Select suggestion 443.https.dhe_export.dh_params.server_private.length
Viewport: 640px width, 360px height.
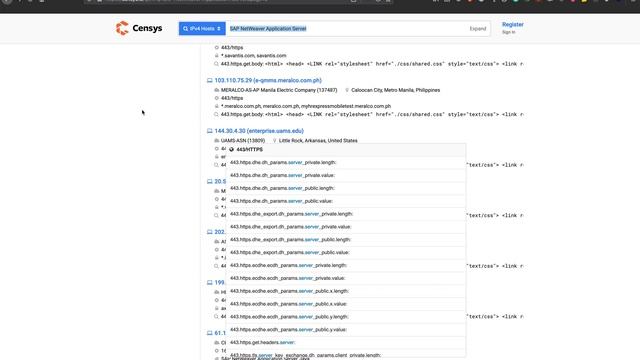click(x=346, y=214)
